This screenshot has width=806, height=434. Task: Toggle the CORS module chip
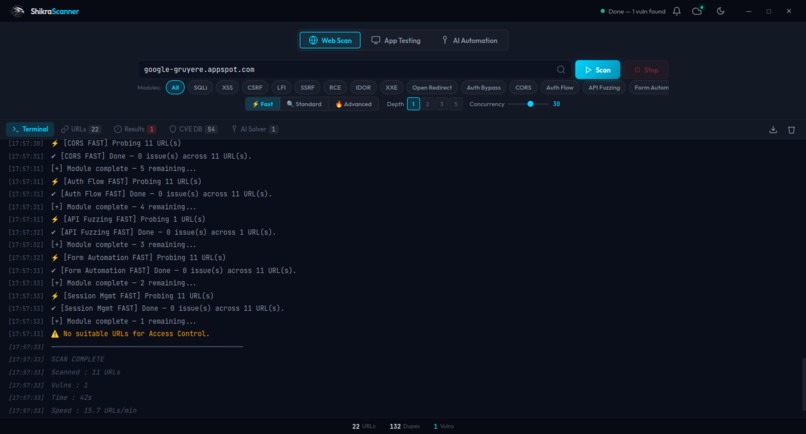click(x=523, y=87)
